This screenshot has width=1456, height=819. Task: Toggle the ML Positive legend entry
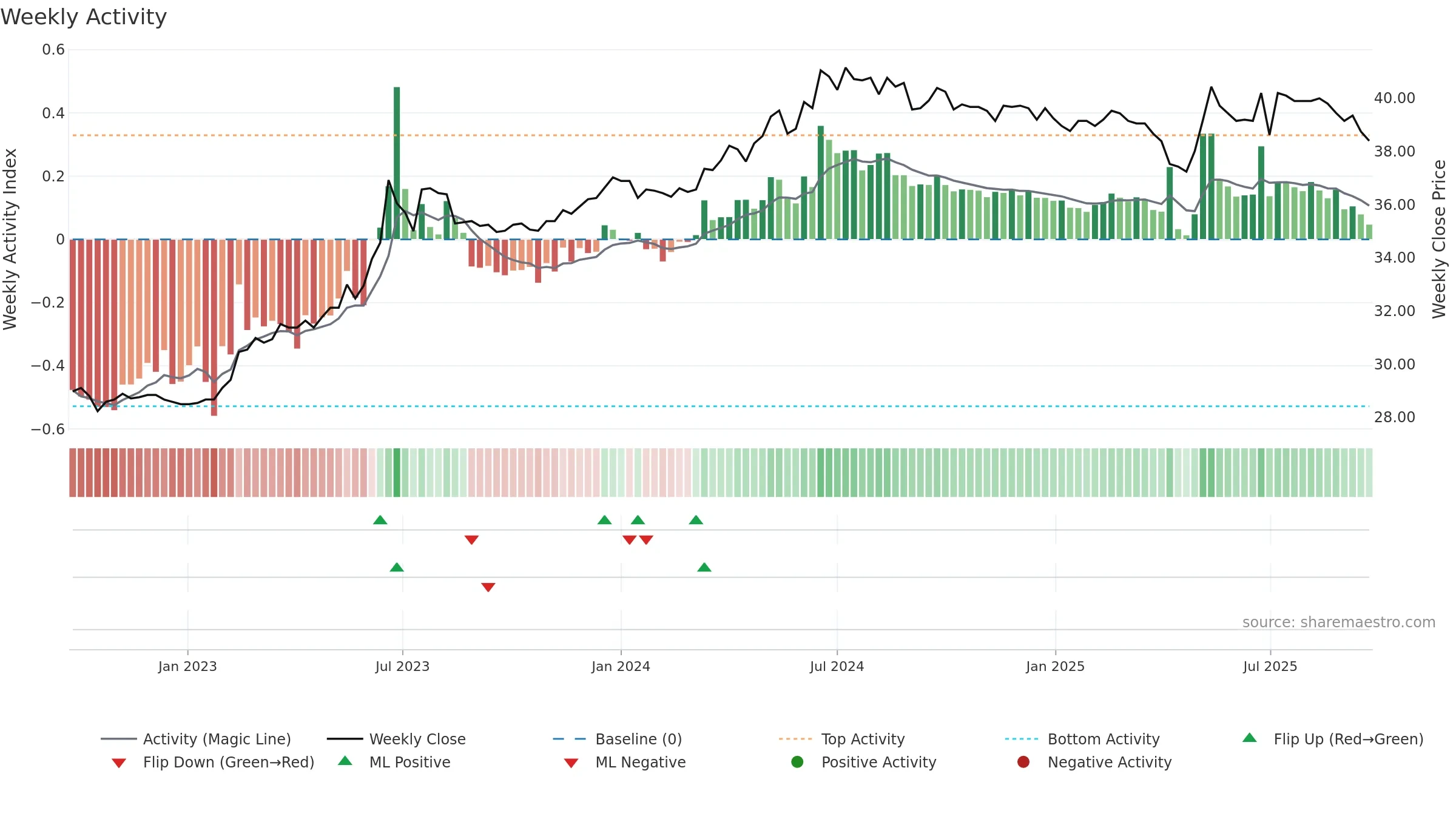pos(394,762)
